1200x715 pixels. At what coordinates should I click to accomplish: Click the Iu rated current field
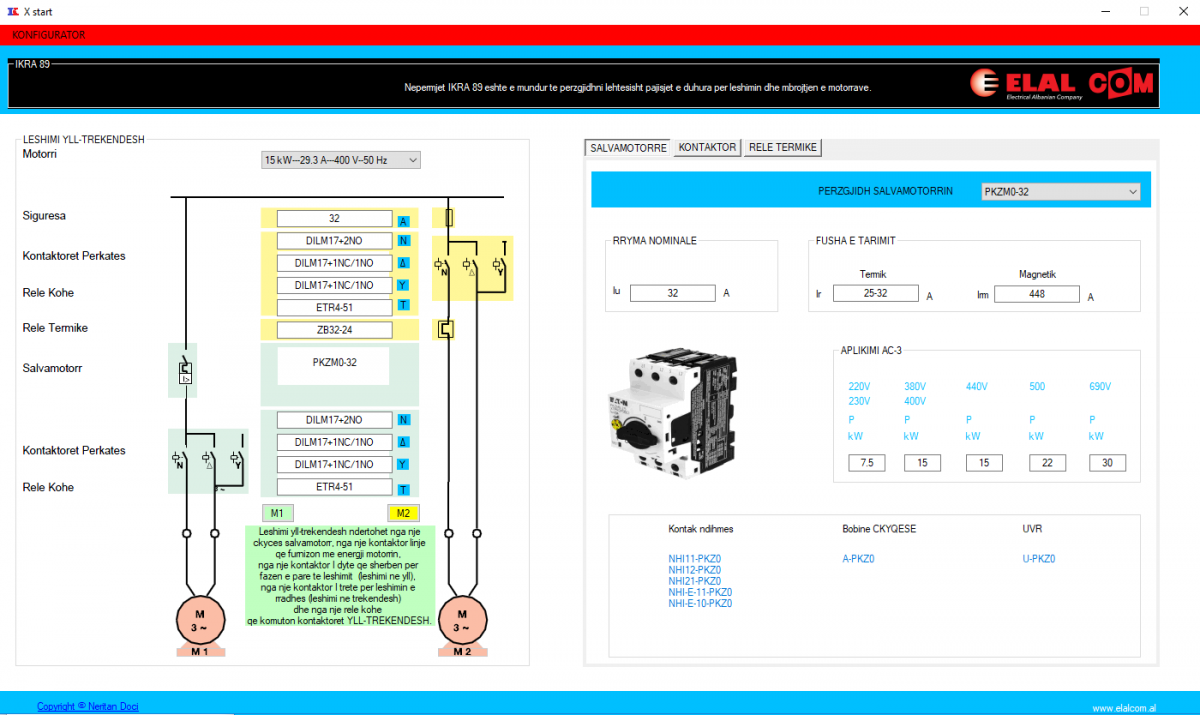coord(672,293)
